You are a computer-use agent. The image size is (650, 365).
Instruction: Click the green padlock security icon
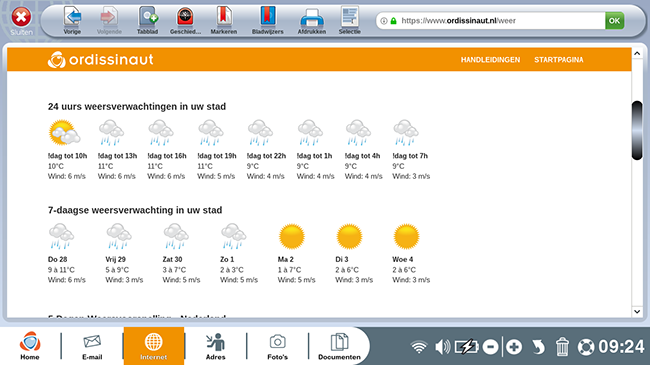(x=393, y=21)
